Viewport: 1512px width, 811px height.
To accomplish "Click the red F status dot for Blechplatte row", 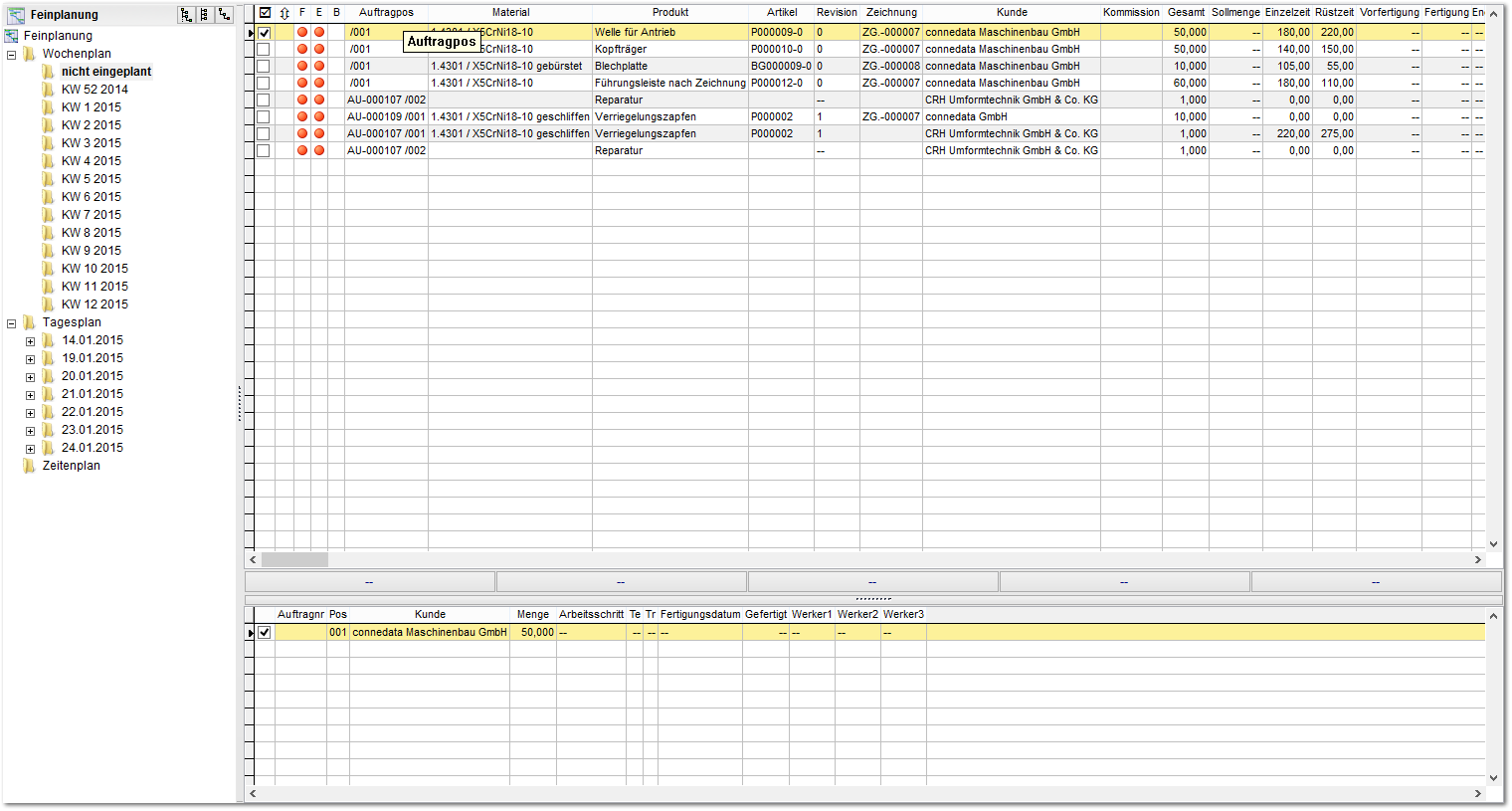I will click(x=302, y=66).
